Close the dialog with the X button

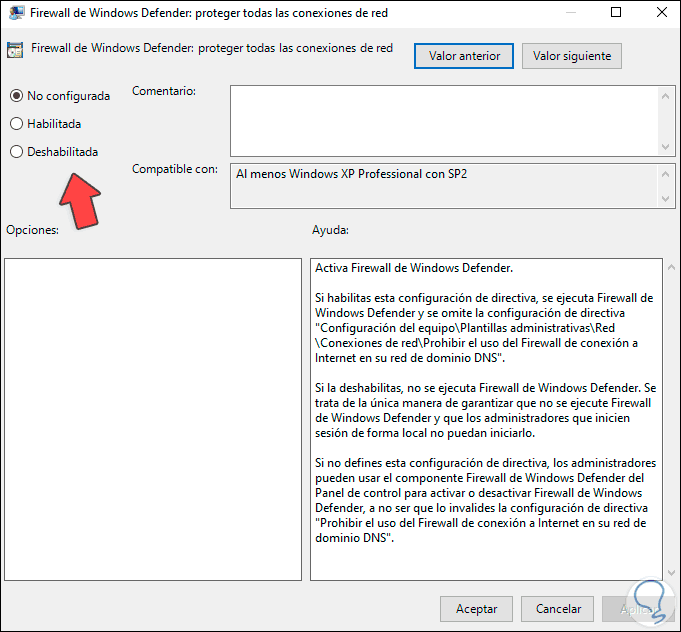click(661, 13)
